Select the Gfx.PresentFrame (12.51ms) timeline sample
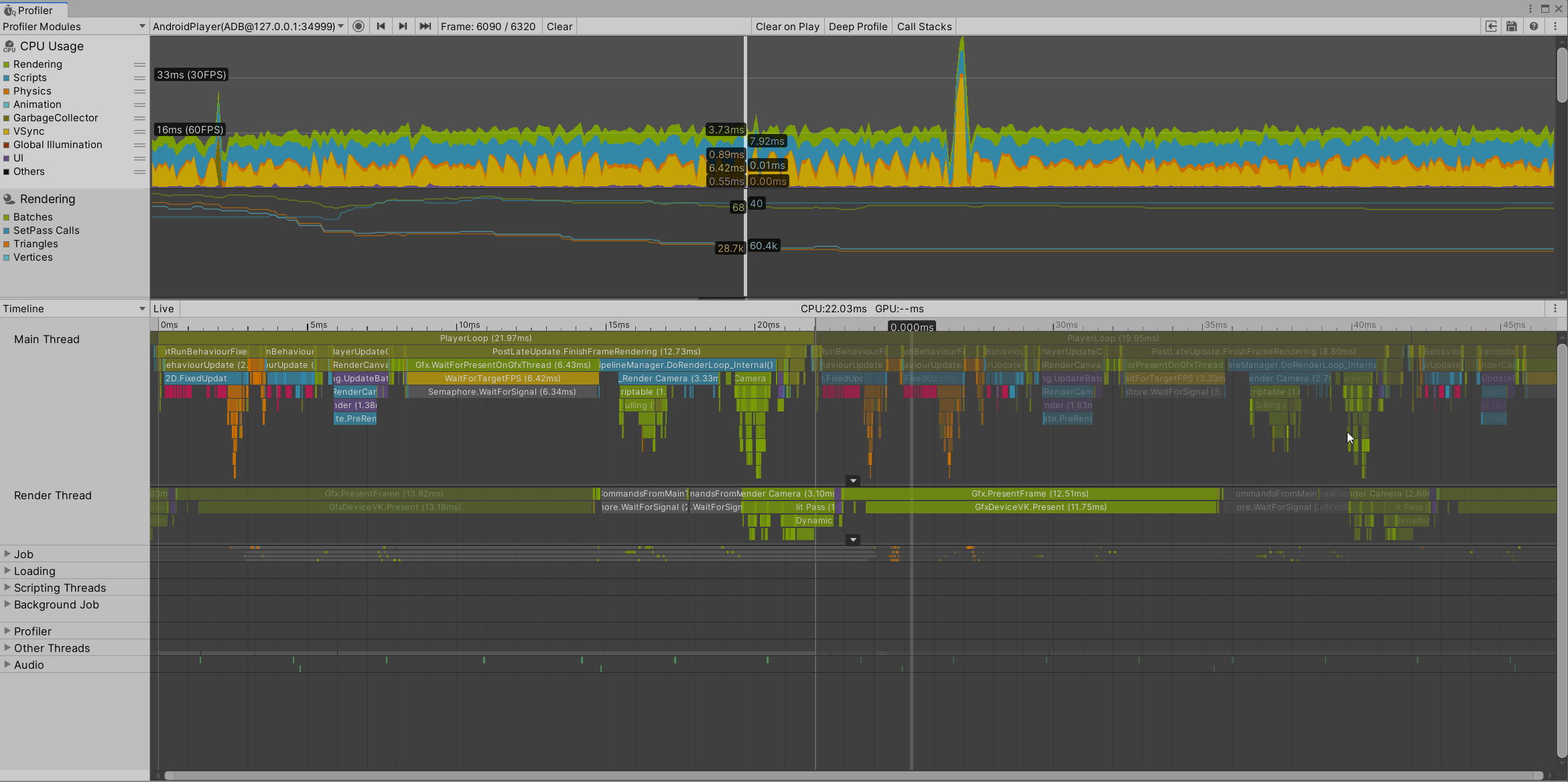1568x782 pixels. point(1029,493)
